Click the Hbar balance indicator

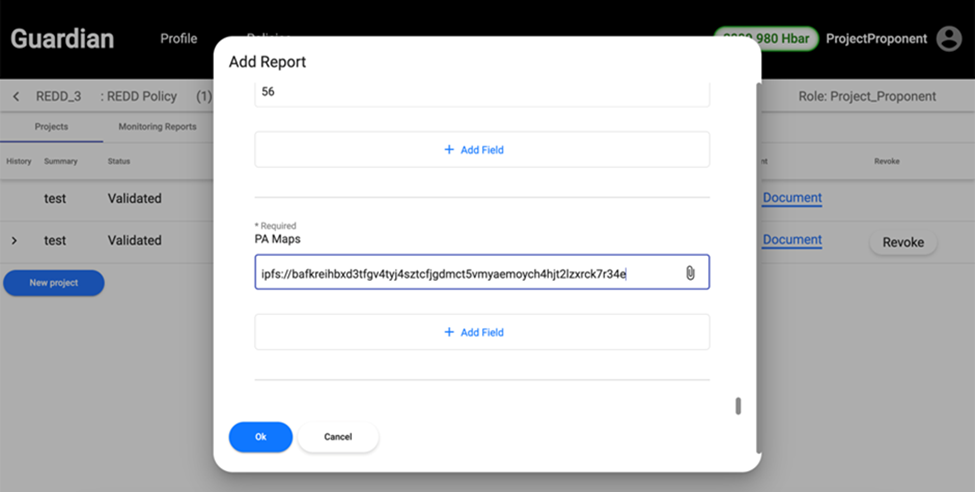tap(765, 39)
